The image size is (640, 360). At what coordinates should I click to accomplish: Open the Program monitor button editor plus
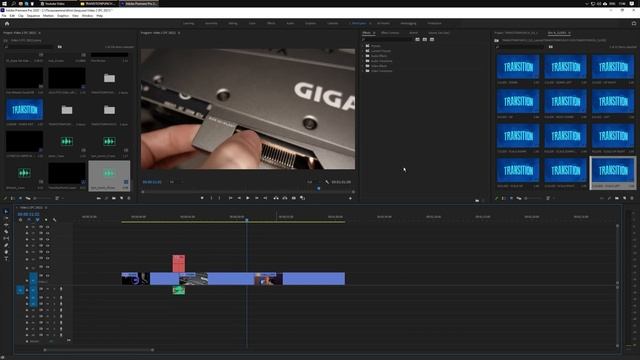click(x=350, y=198)
